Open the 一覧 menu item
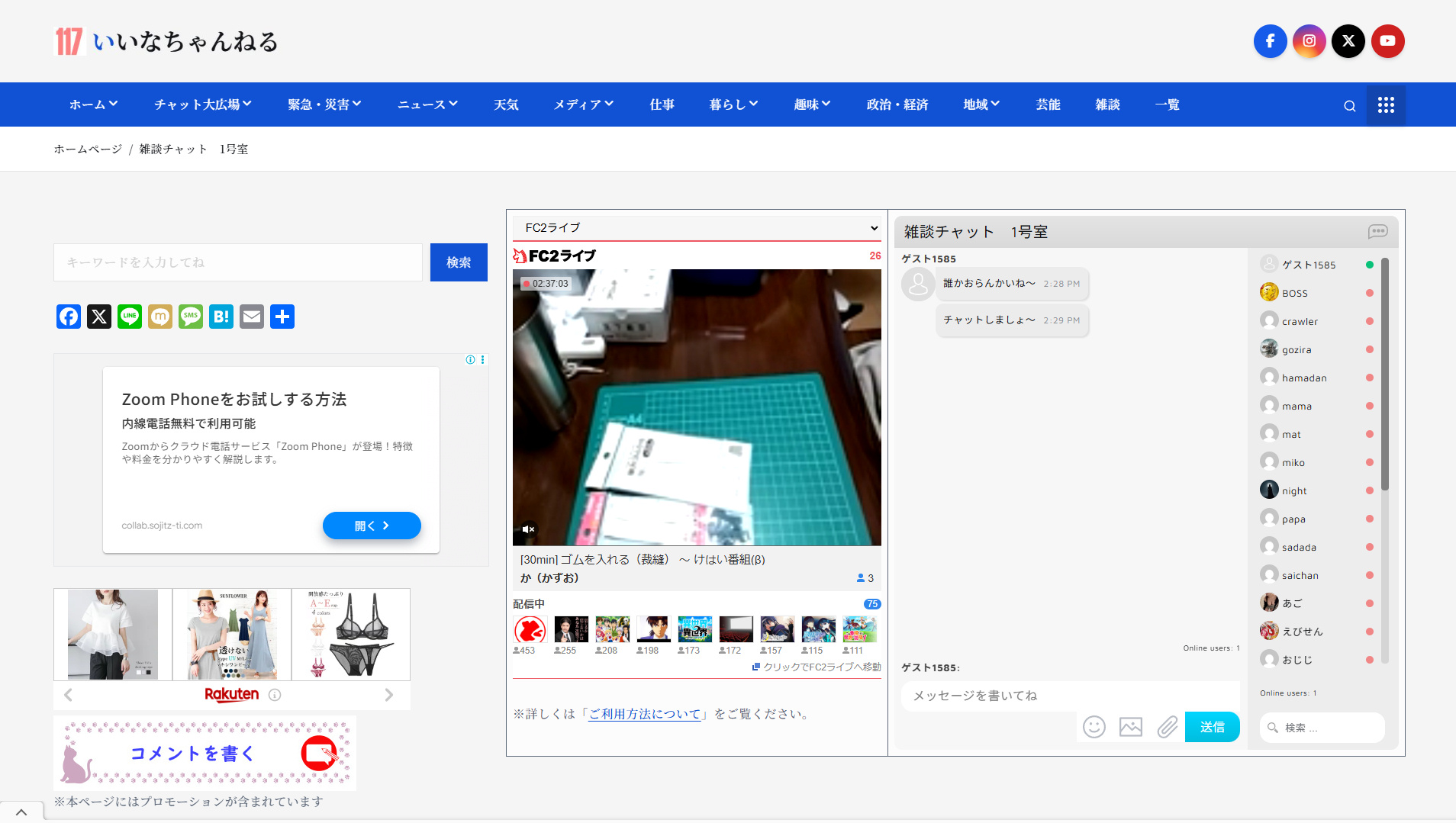This screenshot has width=1456, height=823. (x=1167, y=104)
